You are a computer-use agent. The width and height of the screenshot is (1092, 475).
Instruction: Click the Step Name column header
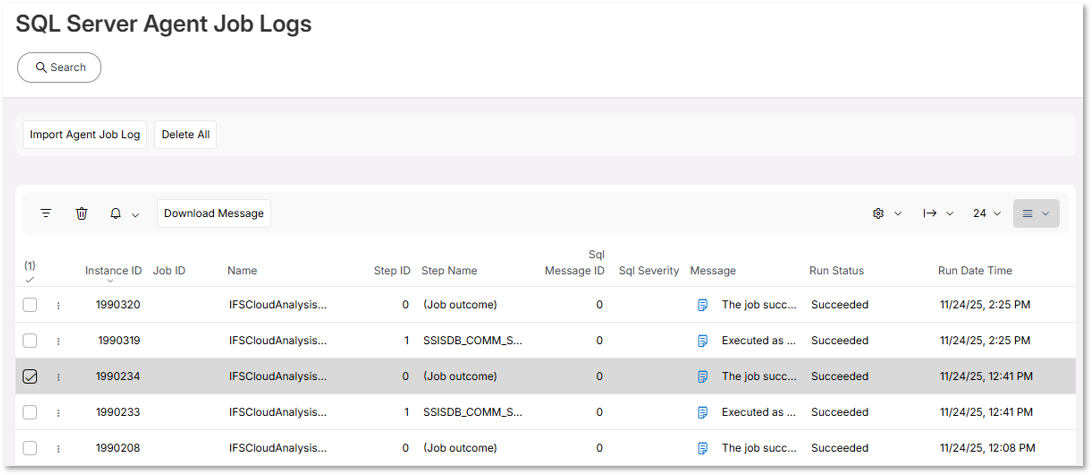(x=449, y=271)
